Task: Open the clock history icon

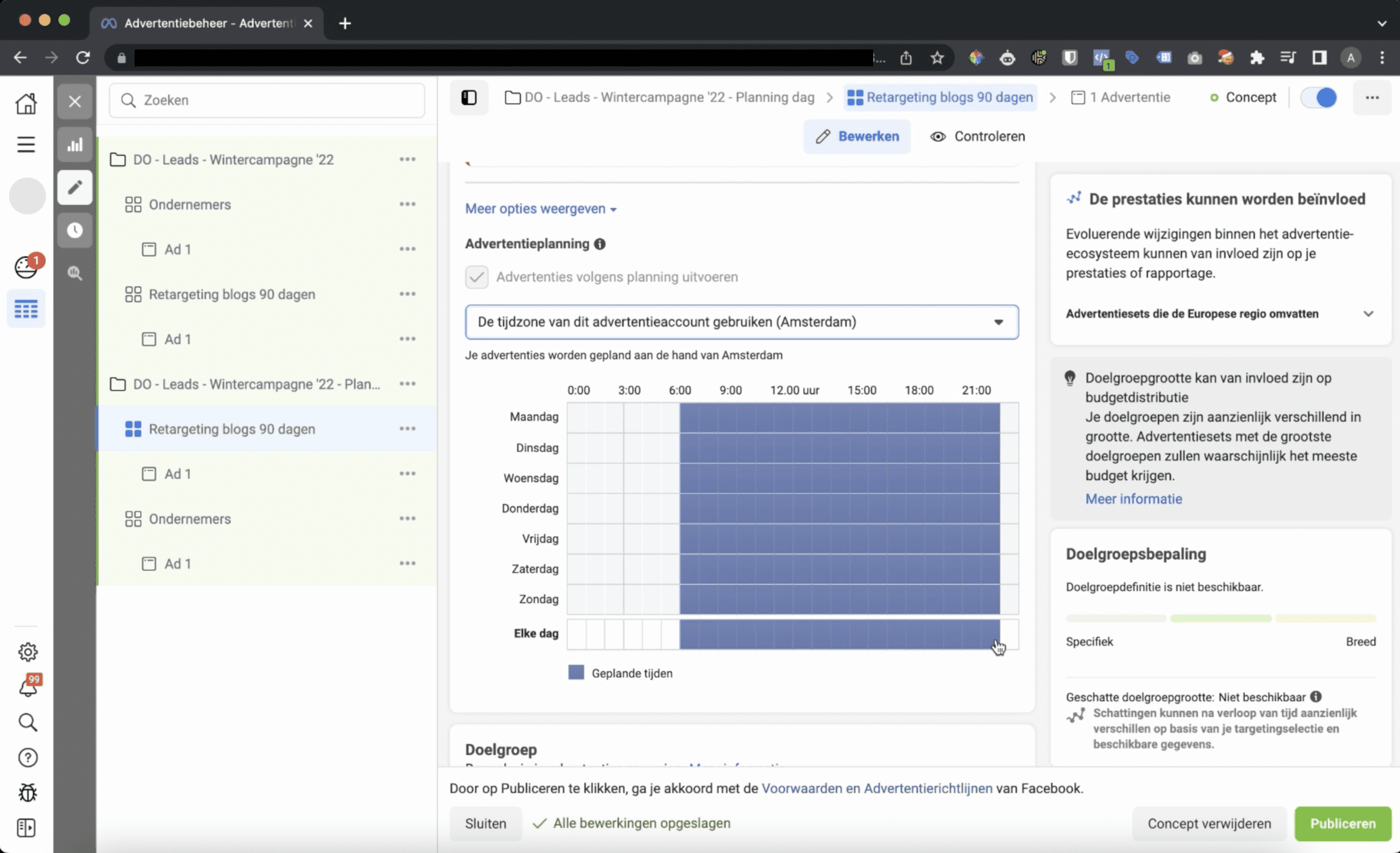Action: [x=74, y=230]
